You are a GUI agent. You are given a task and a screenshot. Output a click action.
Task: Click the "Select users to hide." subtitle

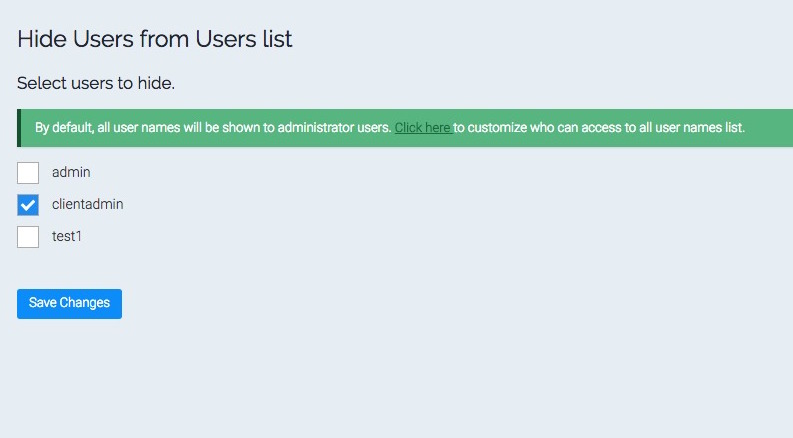pyautogui.click(x=96, y=83)
